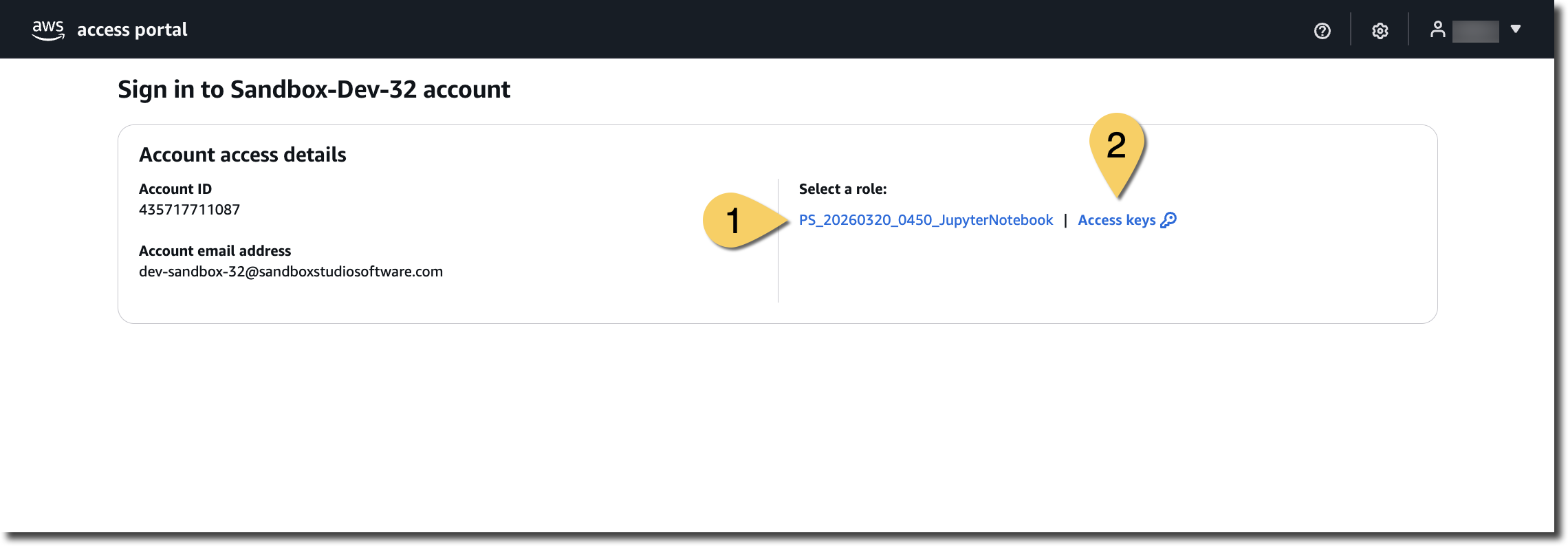
Task: Click the key icon beside Access keys
Action: point(1168,220)
